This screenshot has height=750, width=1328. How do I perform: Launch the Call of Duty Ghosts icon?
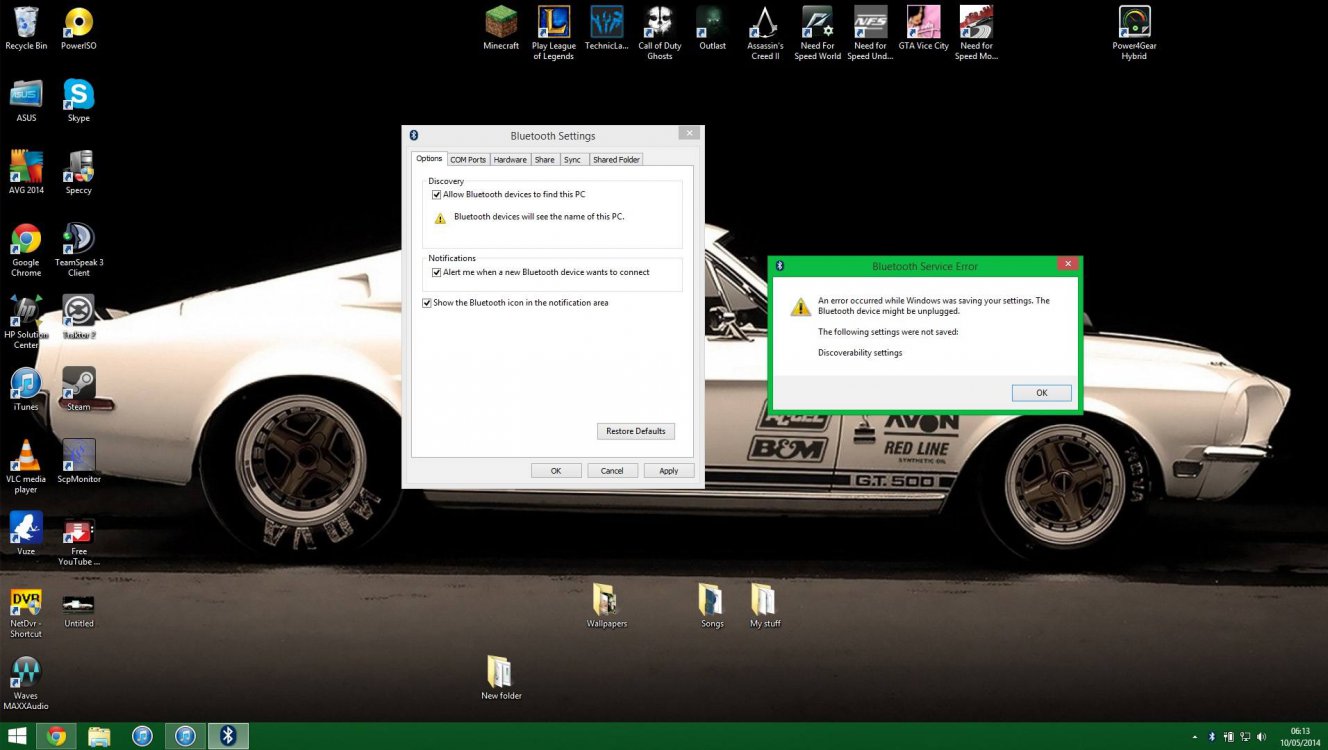[659, 33]
